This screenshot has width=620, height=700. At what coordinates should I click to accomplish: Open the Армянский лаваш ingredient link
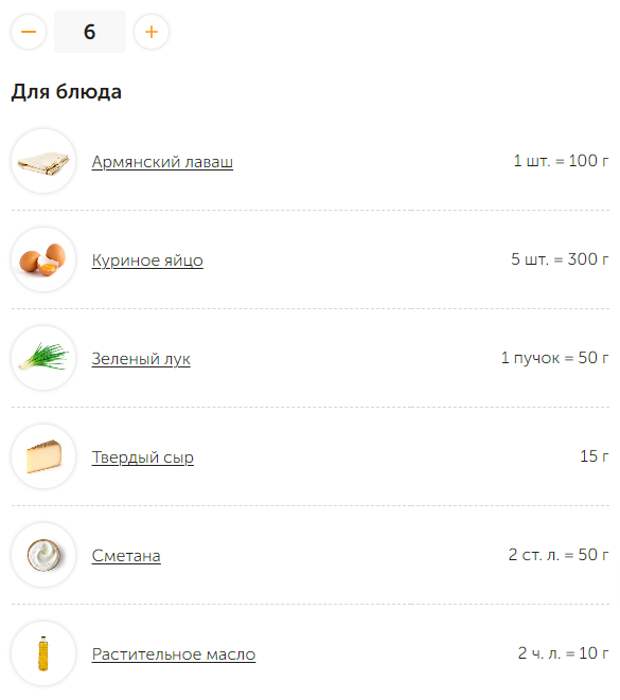(x=162, y=162)
